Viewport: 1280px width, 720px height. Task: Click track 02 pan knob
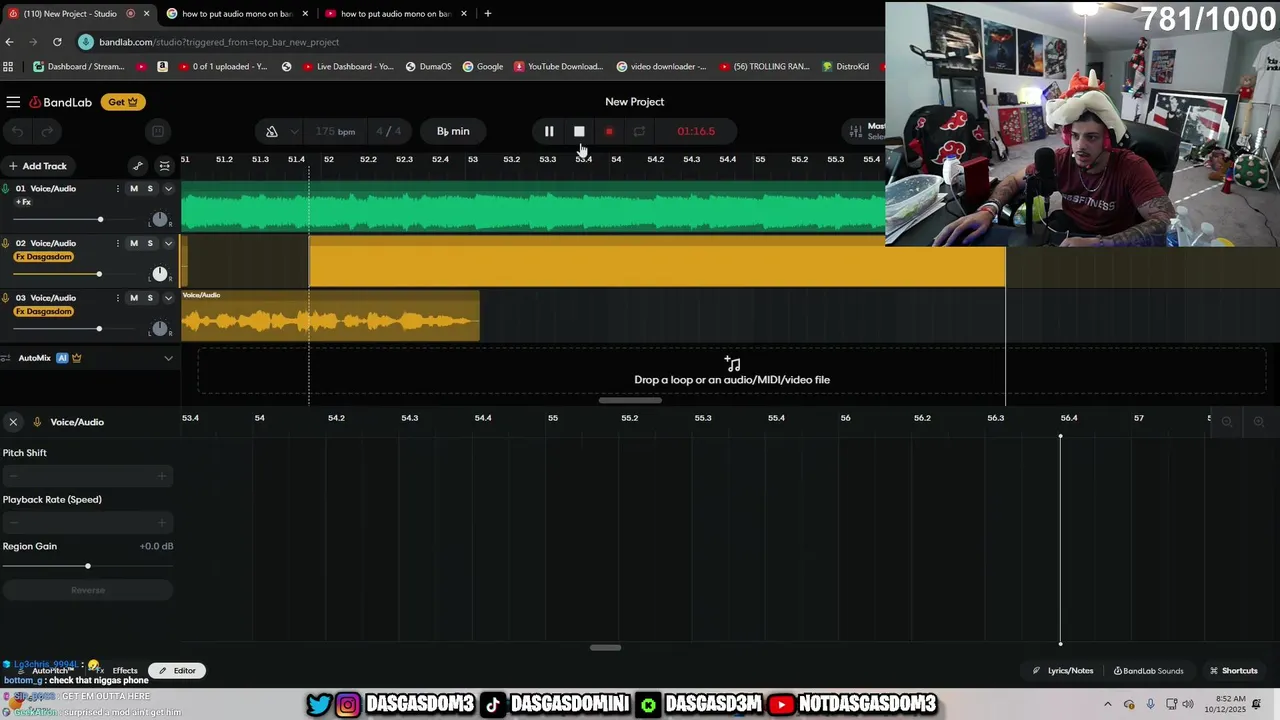pyautogui.click(x=159, y=274)
